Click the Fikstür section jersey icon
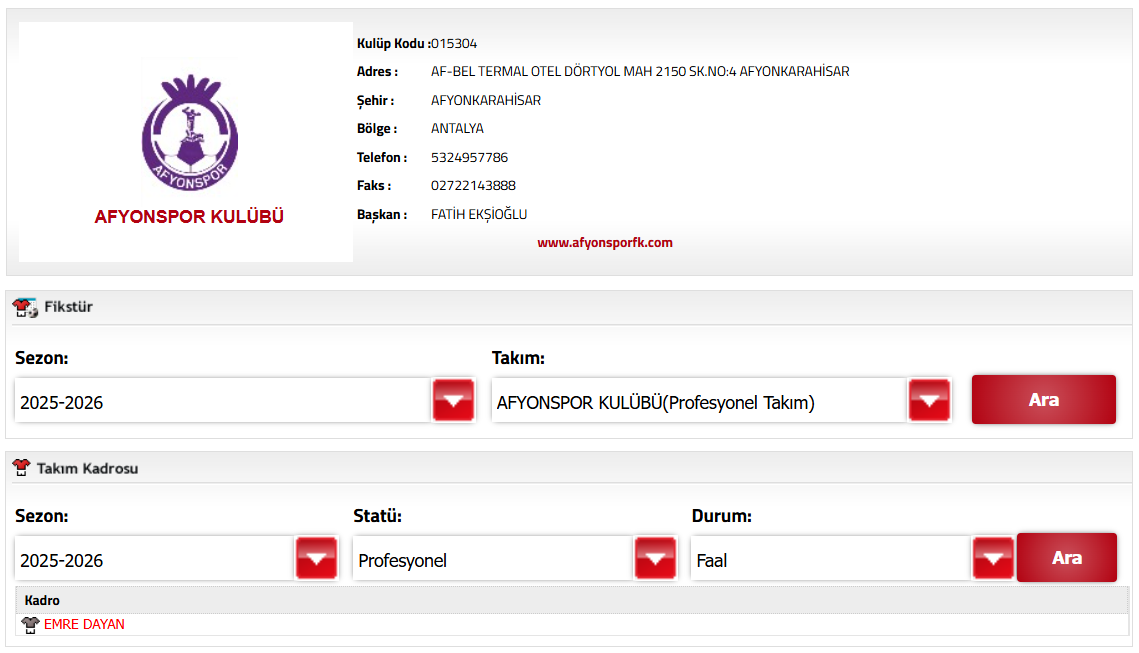 pos(25,307)
